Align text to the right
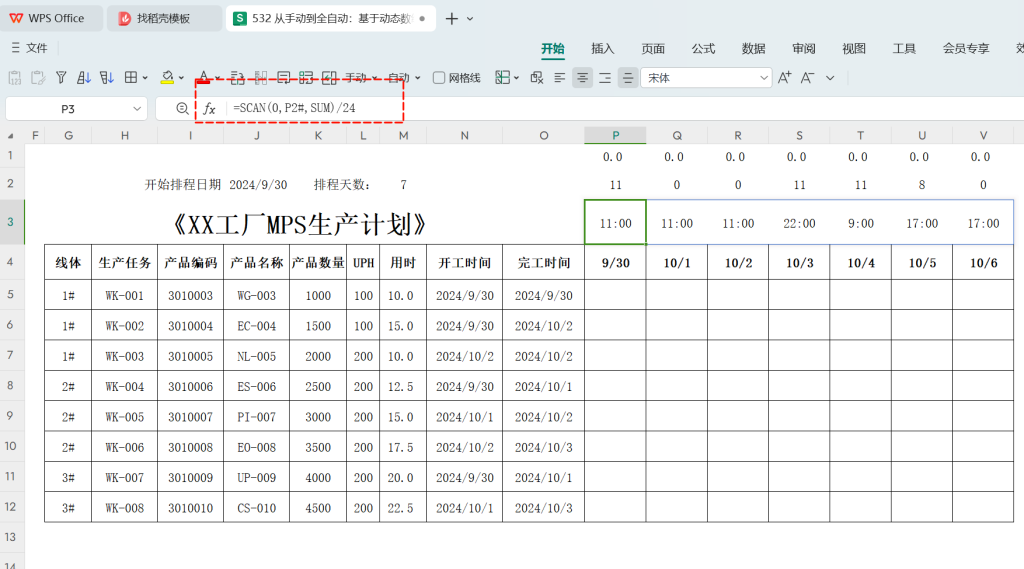 pos(605,78)
